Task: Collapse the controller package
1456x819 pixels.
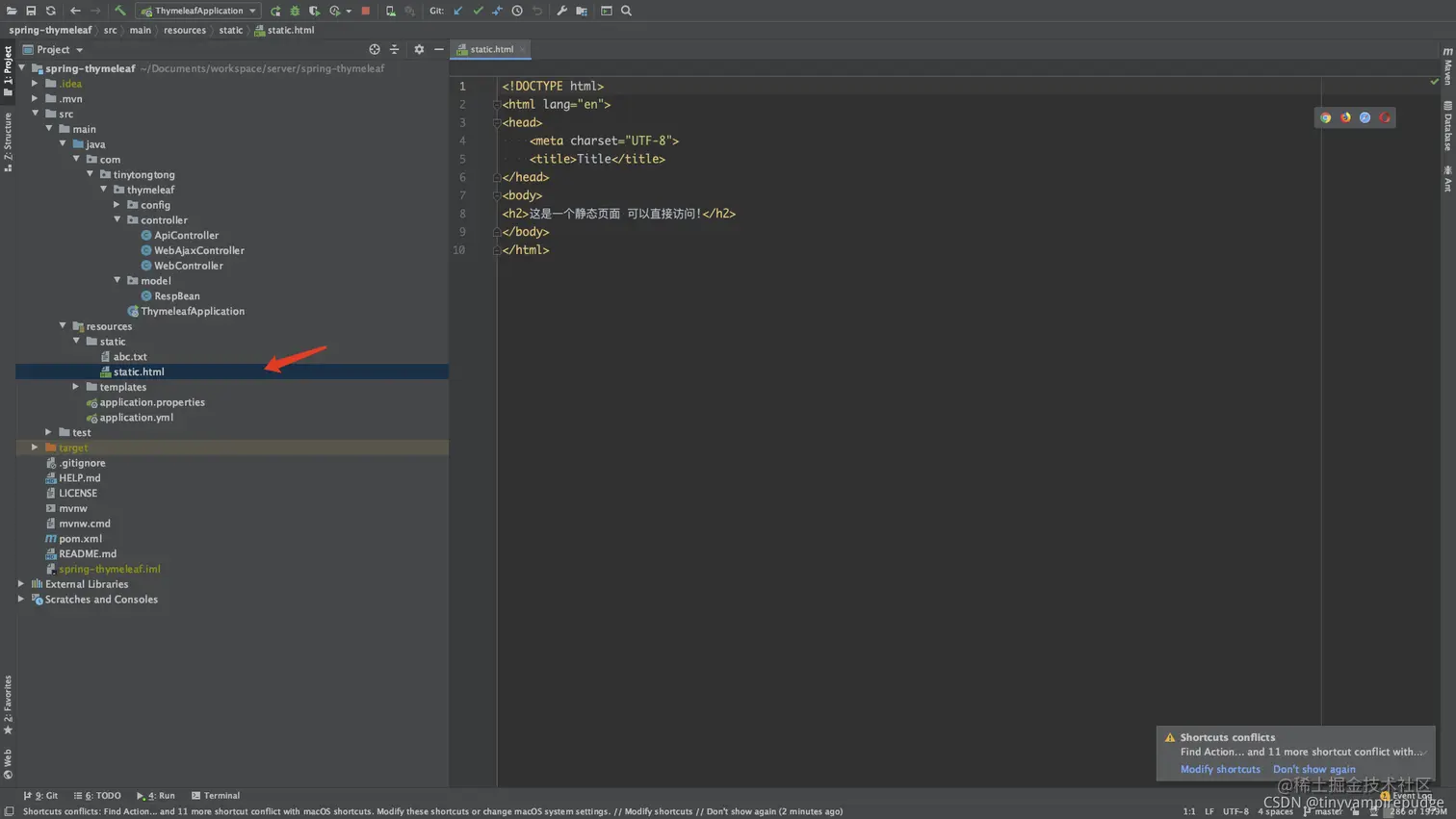Action: [117, 219]
